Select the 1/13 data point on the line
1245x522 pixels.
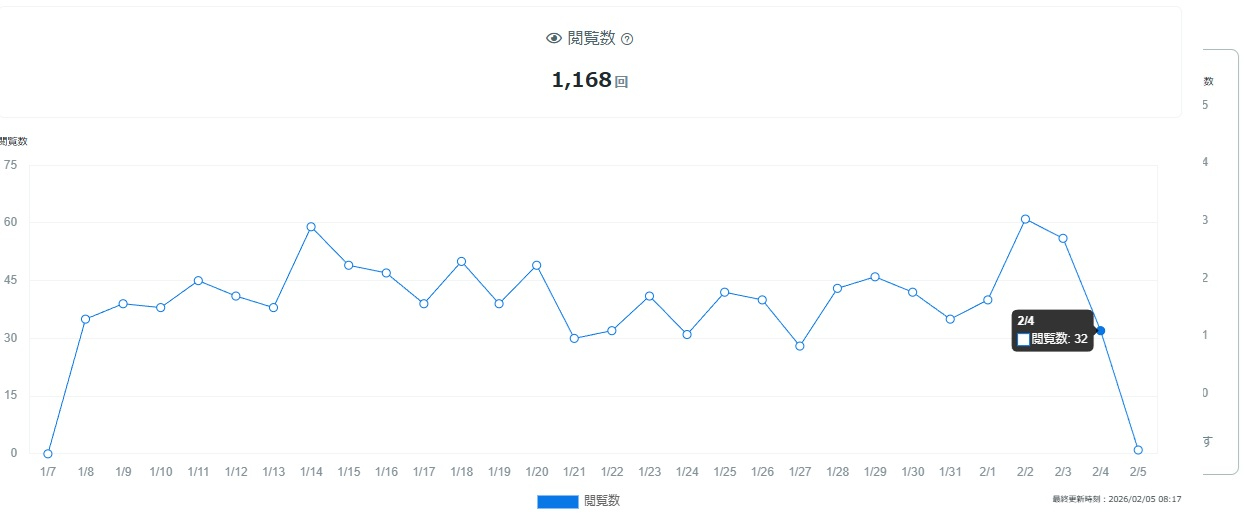273,307
